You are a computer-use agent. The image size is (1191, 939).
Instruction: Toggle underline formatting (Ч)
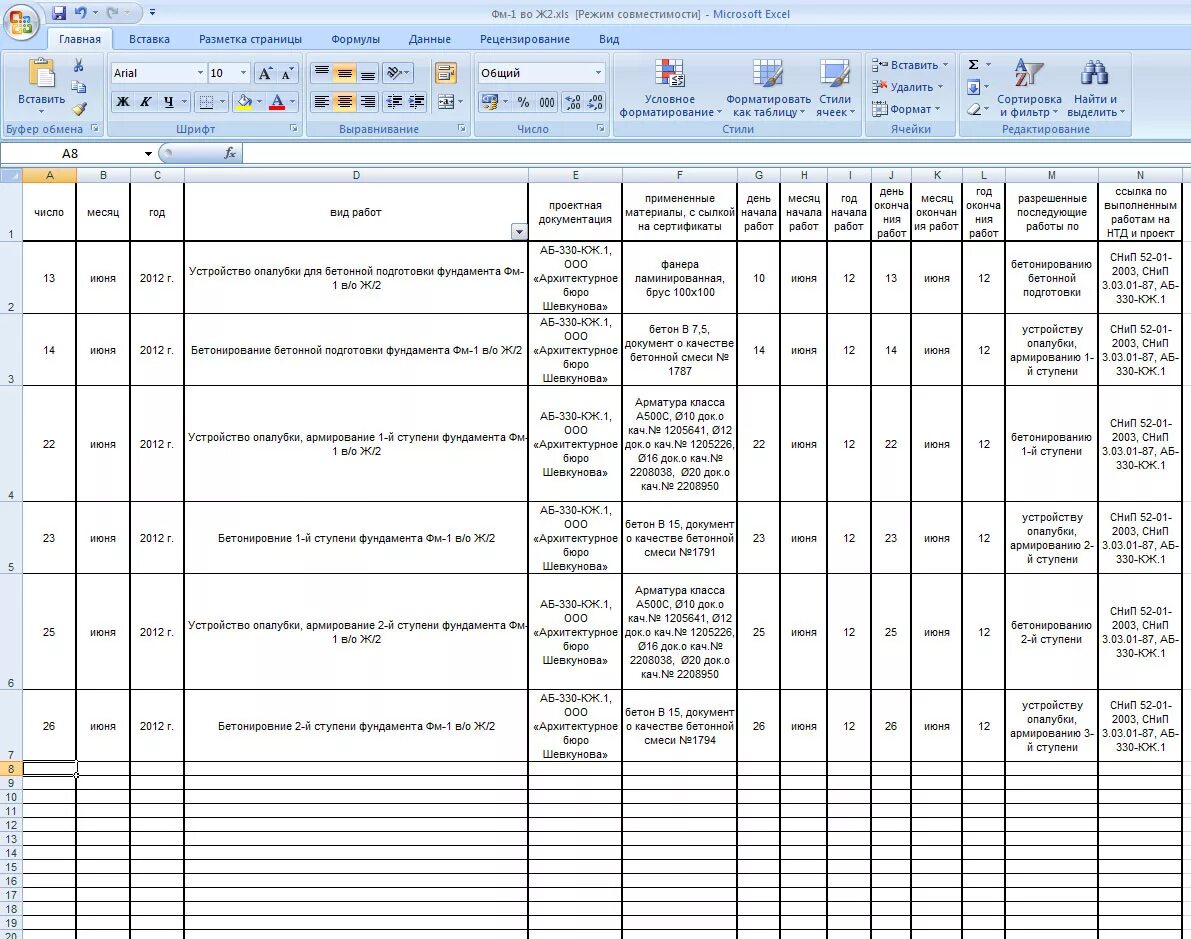[x=168, y=101]
